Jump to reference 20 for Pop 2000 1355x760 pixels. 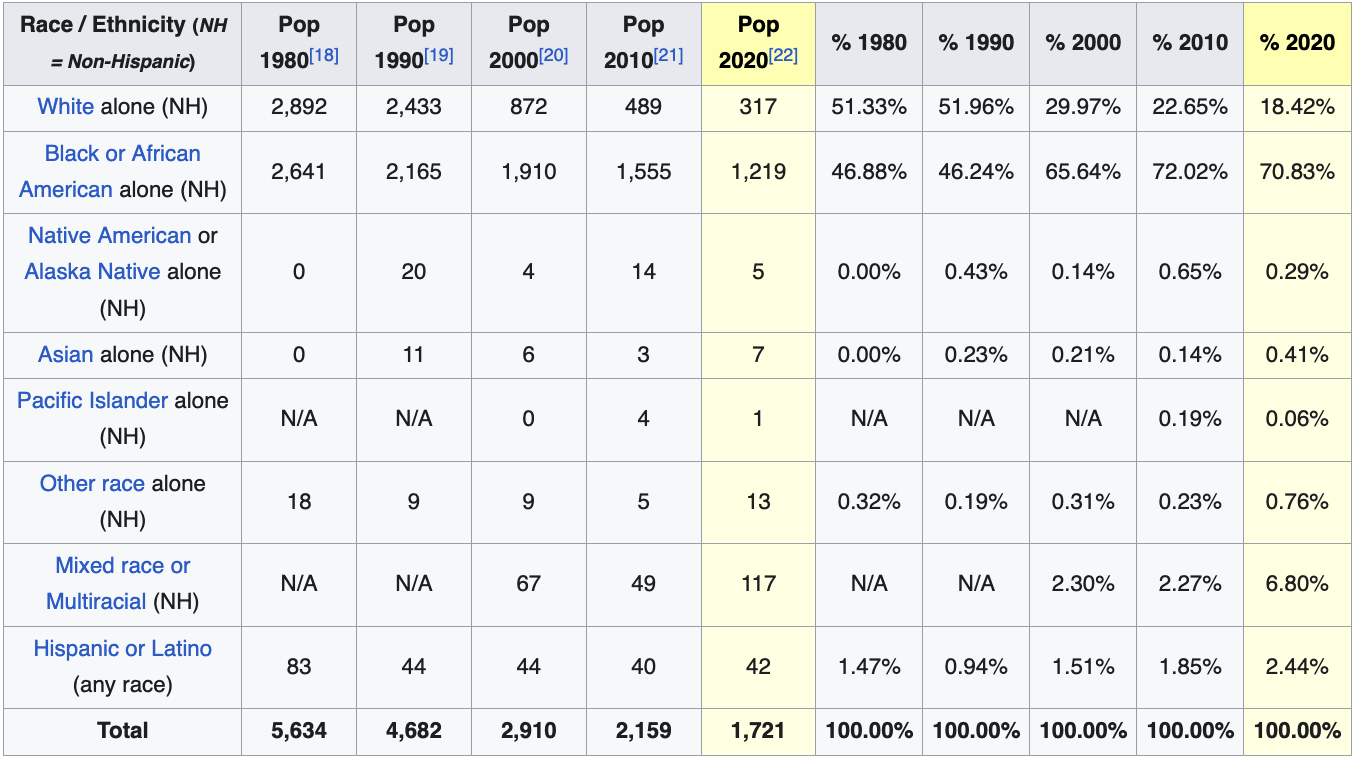(x=554, y=56)
